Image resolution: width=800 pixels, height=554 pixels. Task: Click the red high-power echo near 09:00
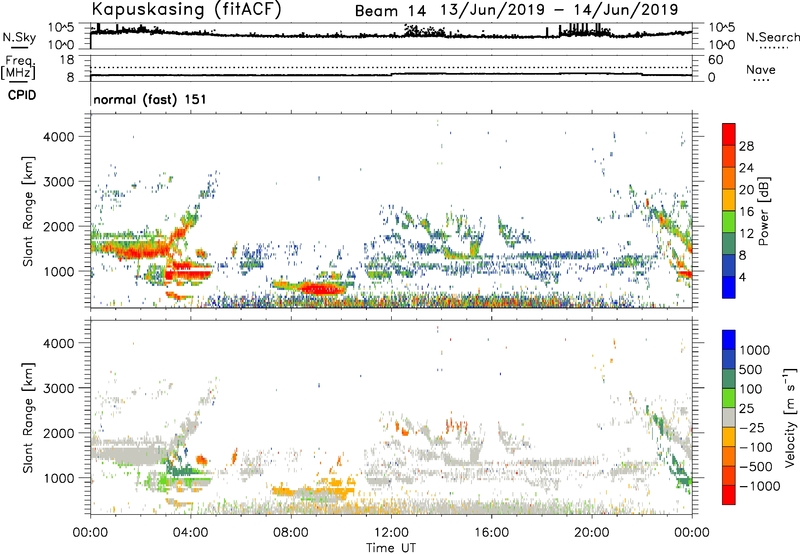tap(321, 289)
